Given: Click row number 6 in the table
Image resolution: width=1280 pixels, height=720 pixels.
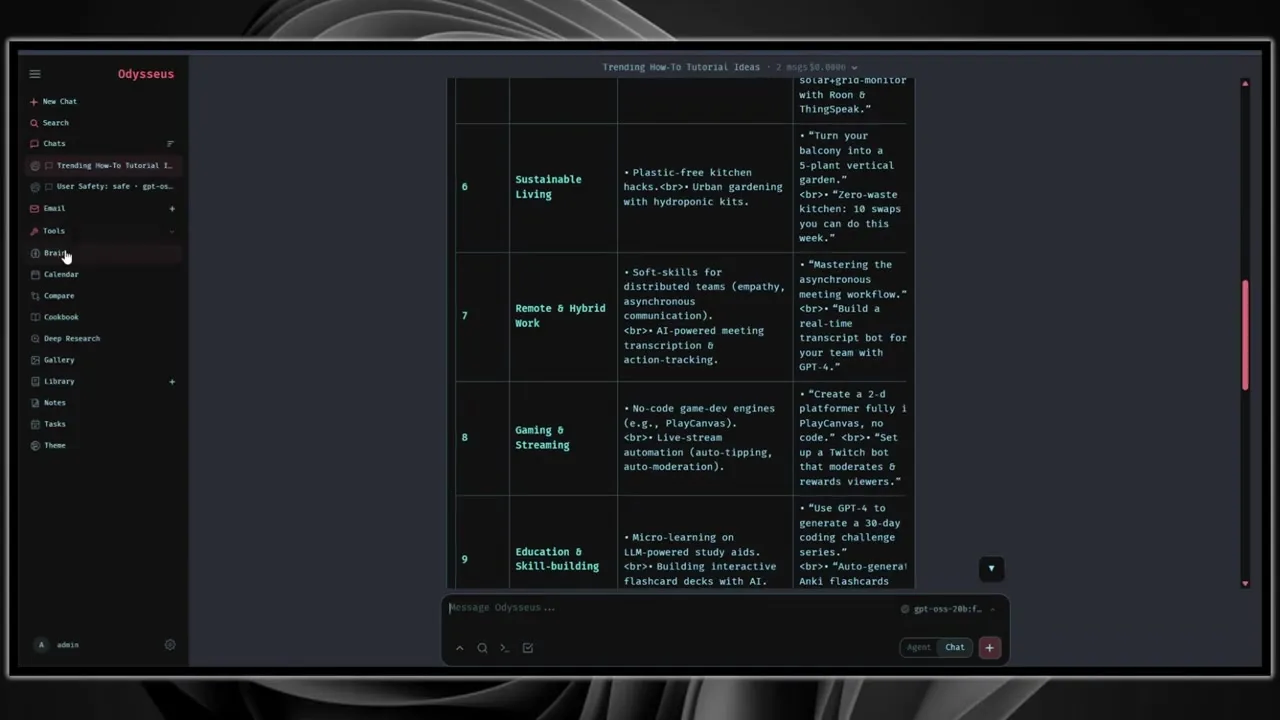Looking at the screenshot, I should (464, 187).
